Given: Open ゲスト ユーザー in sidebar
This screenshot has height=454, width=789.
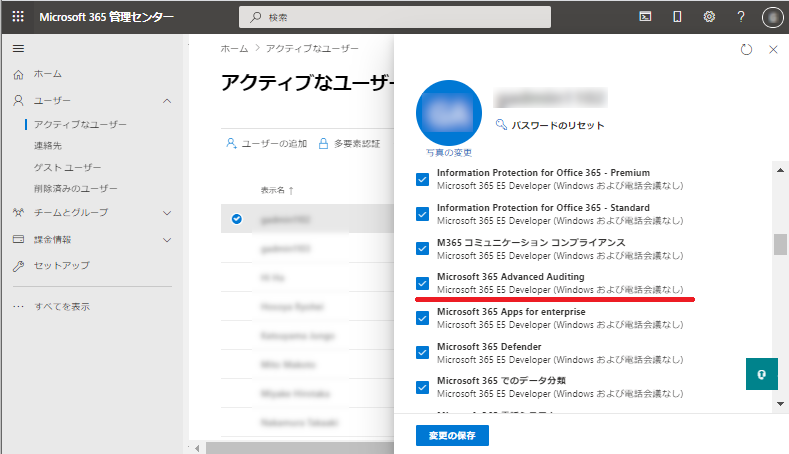Looking at the screenshot, I should (67, 167).
